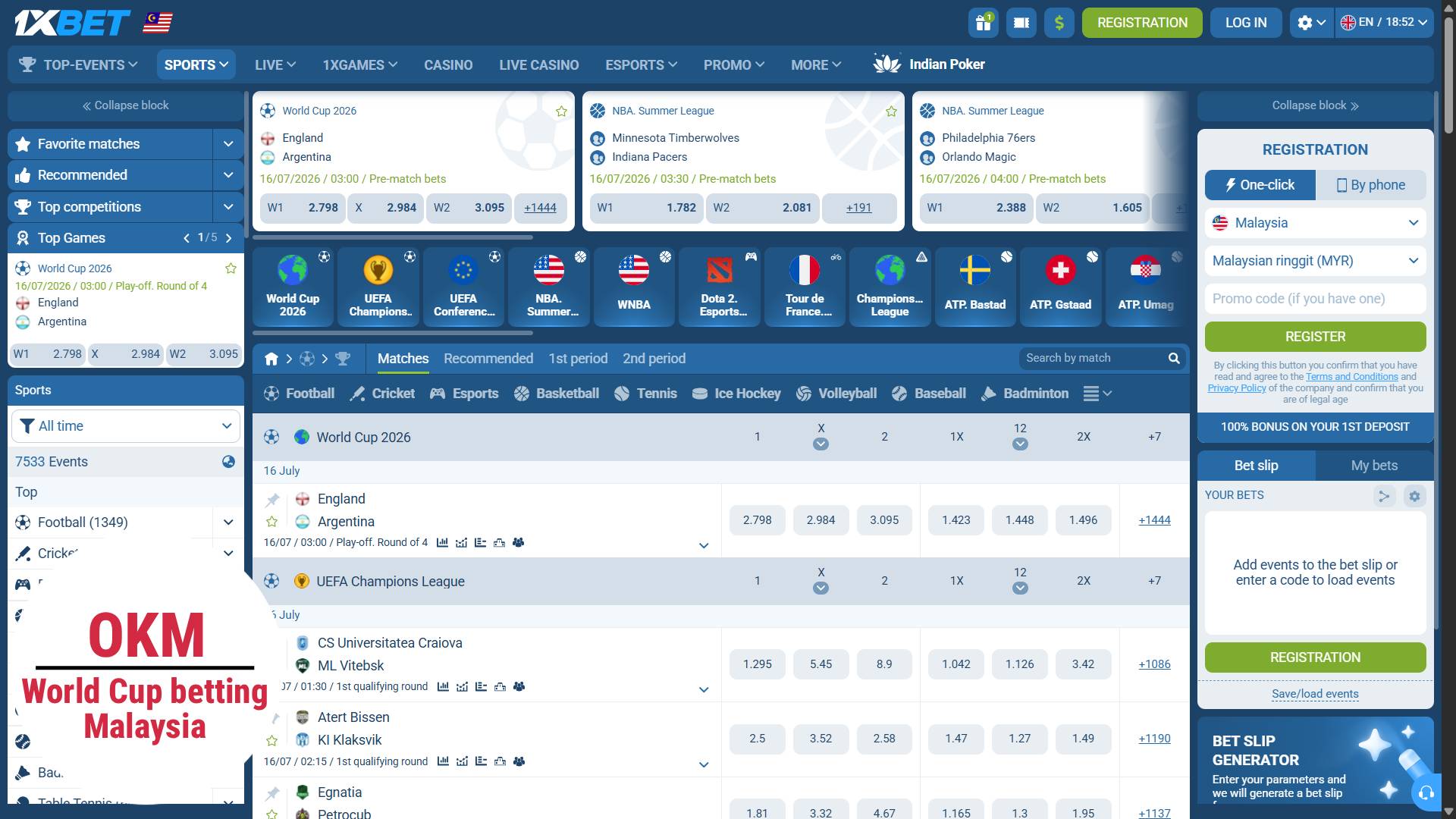The width and height of the screenshot is (1456, 819).
Task: Open the dollar payments icon
Action: pyautogui.click(x=1059, y=23)
